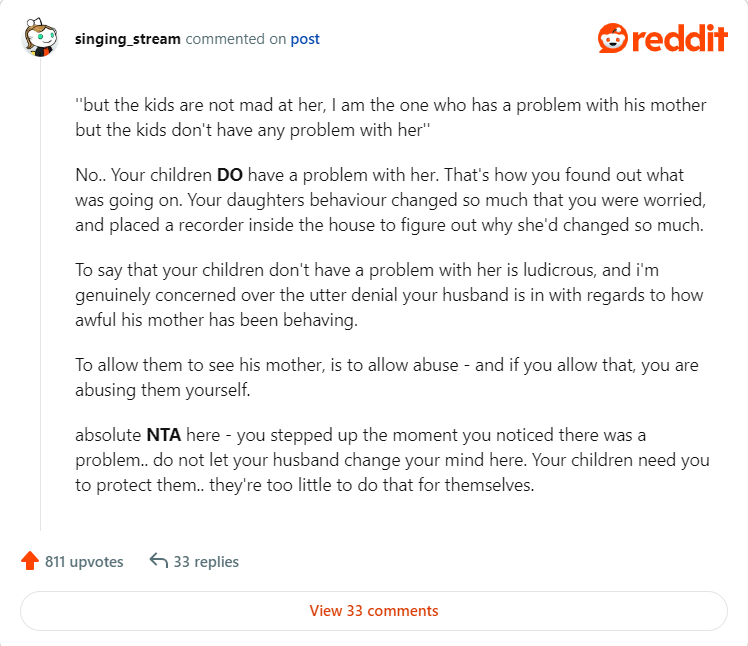
Task: Click the singing_stream user avatar
Action: [40, 40]
